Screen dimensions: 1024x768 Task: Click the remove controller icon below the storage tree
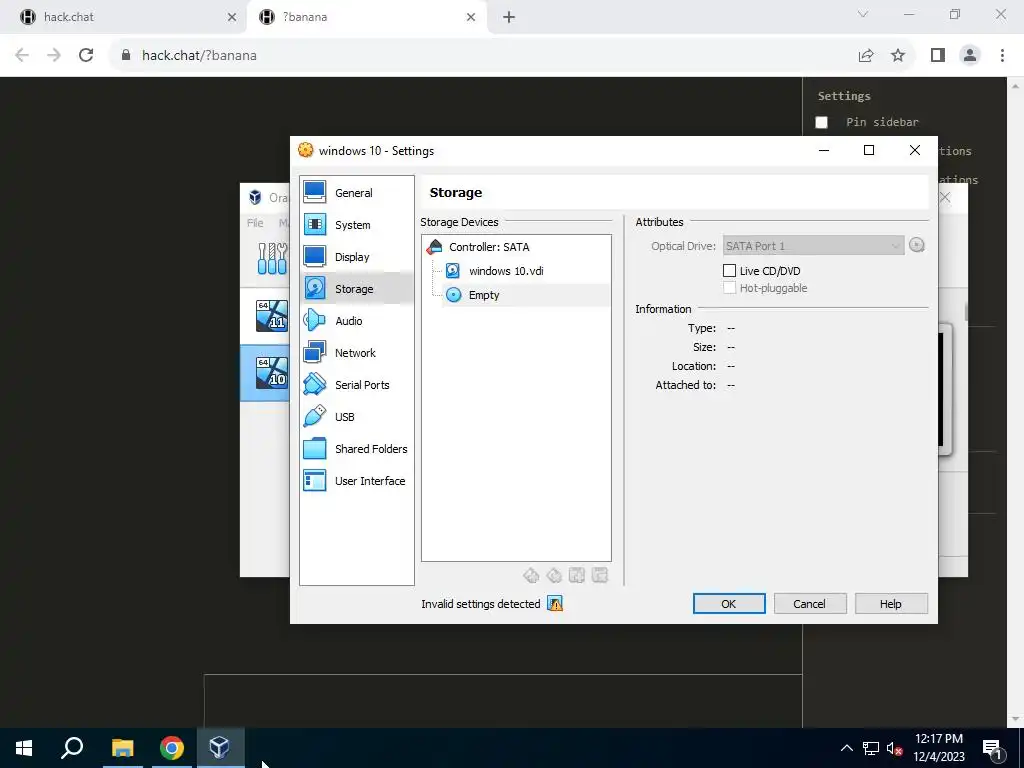tap(554, 575)
